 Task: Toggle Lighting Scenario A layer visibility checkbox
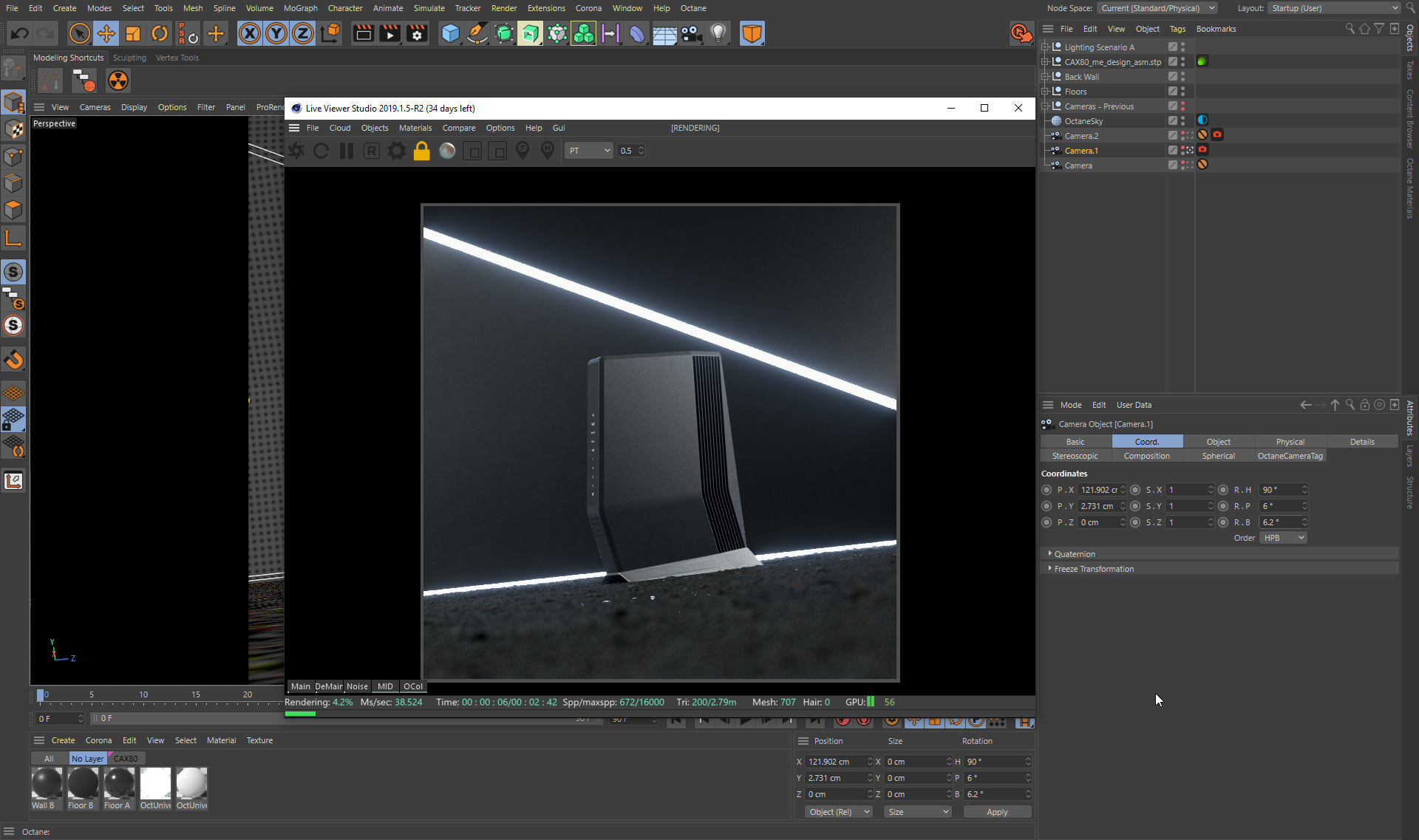(1173, 47)
